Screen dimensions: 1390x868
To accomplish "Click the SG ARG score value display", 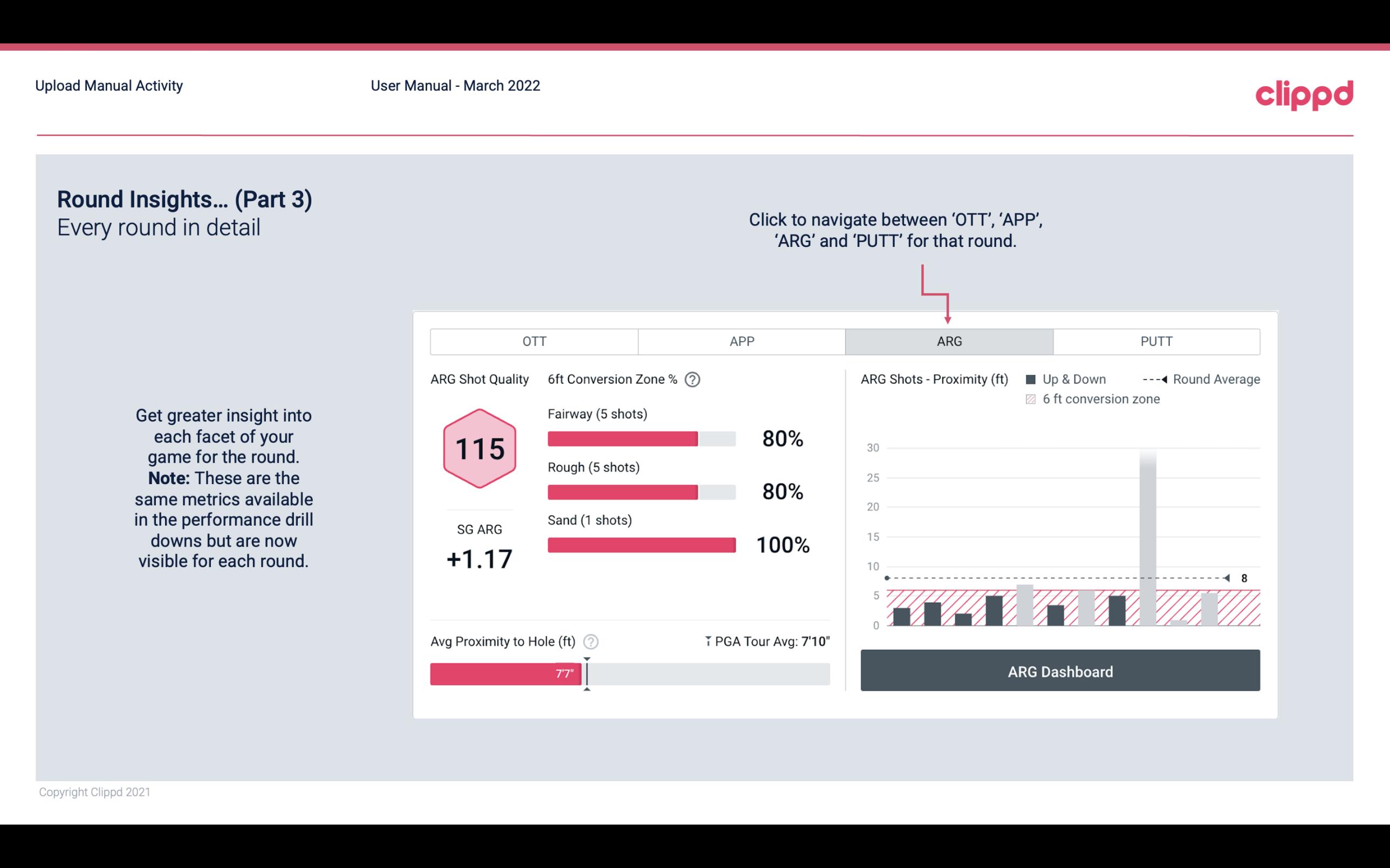I will (x=478, y=557).
